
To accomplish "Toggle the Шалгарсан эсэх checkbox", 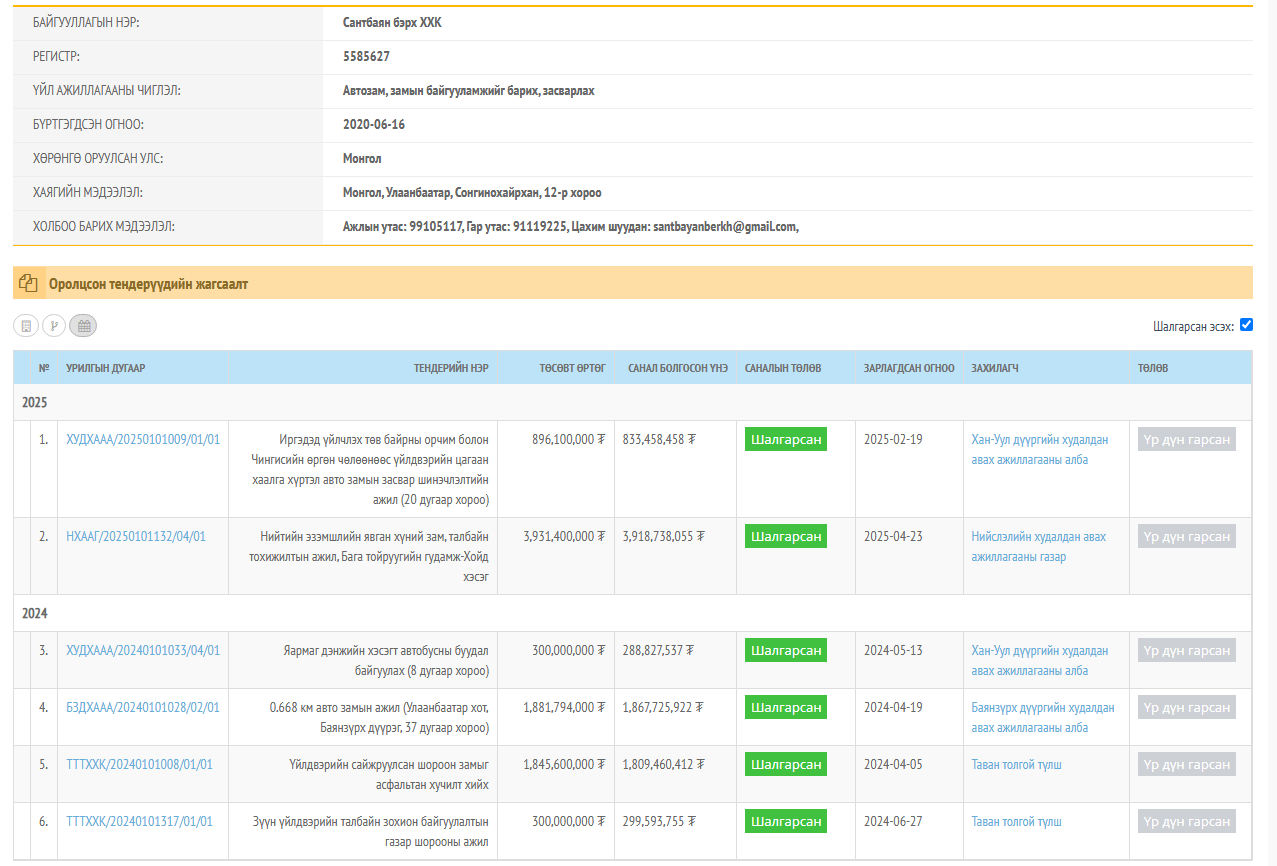I will (1246, 324).
